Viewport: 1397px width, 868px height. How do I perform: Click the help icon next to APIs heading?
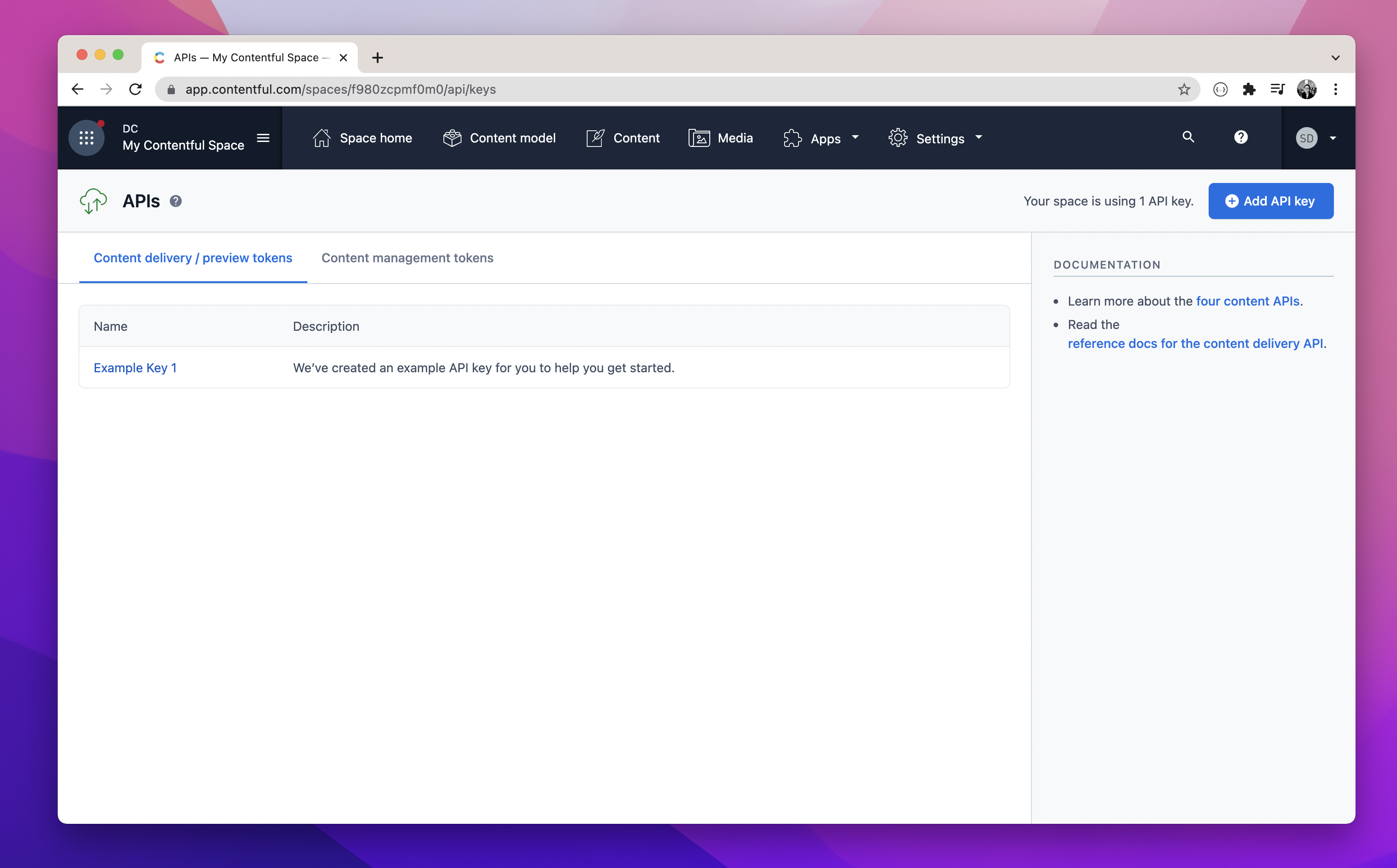pyautogui.click(x=176, y=201)
